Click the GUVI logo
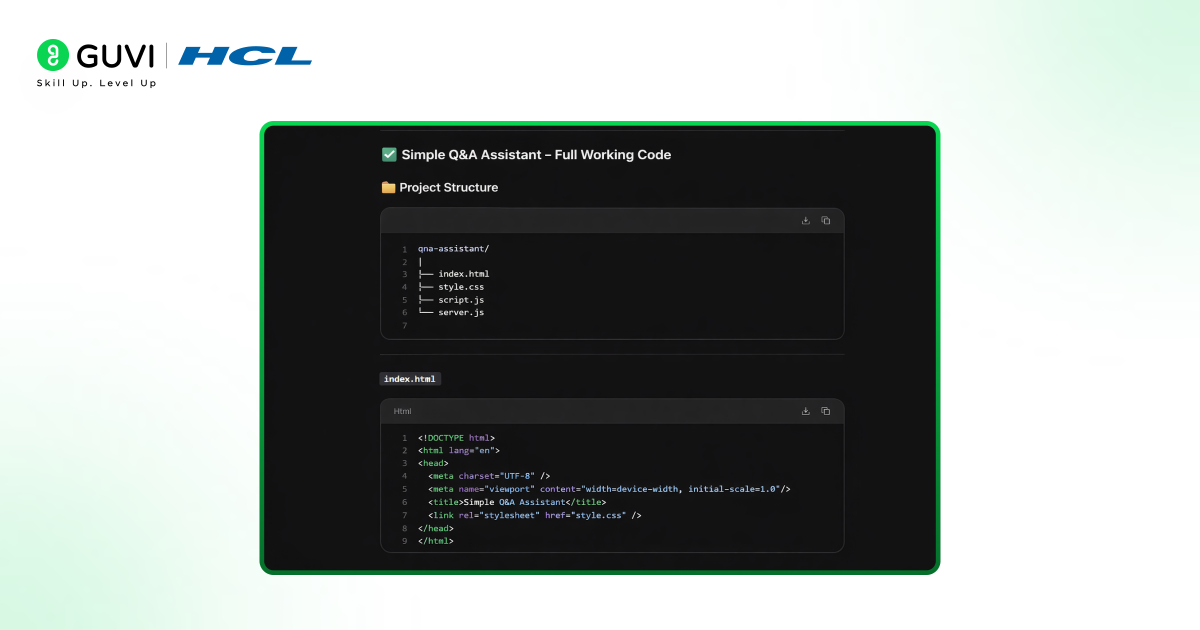 click(x=95, y=55)
